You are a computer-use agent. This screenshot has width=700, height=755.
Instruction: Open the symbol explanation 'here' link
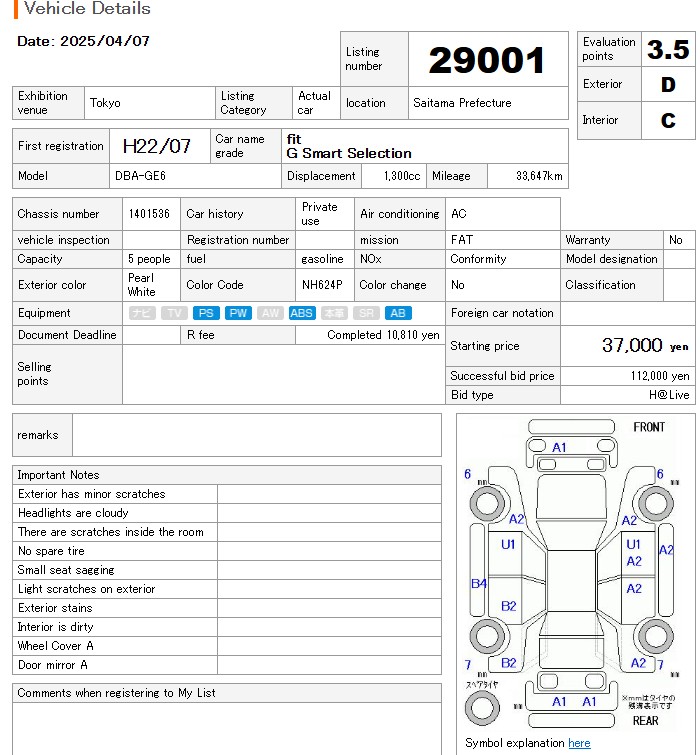tap(579, 743)
